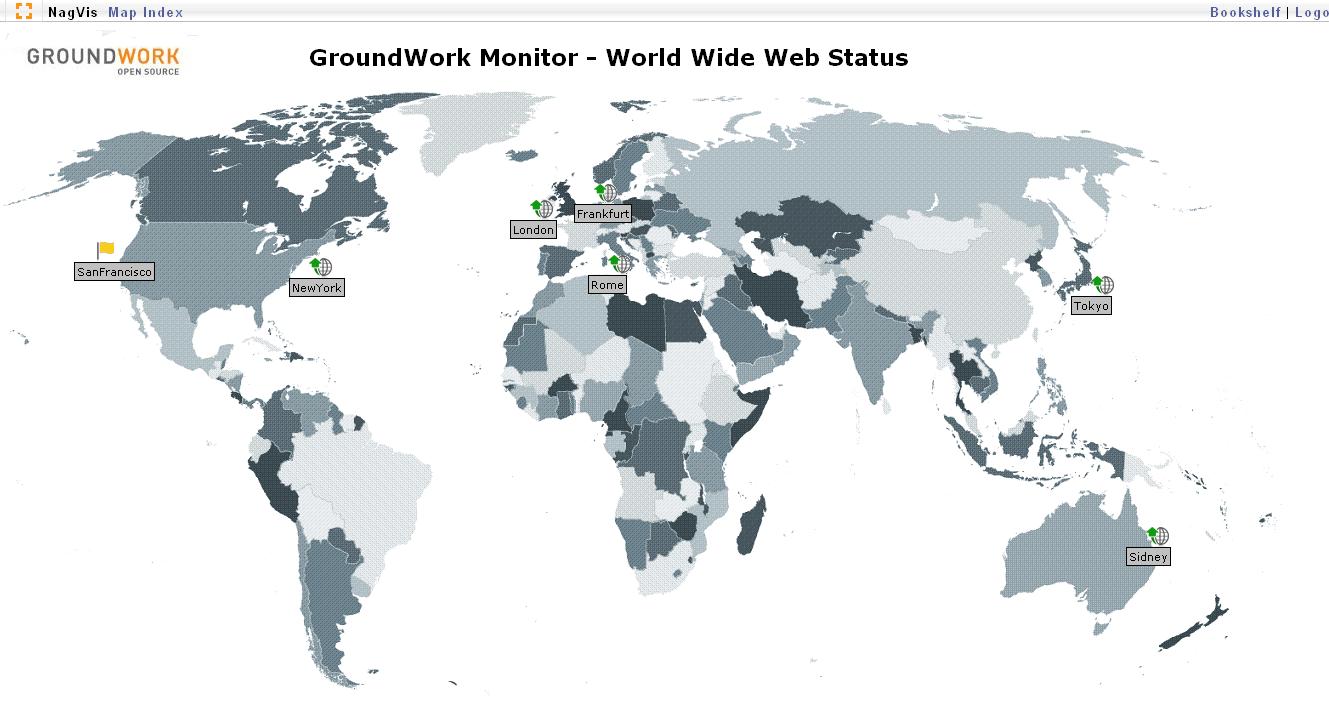Screen dimensions: 1329x709
Task: Click the Rome globe status icon
Action: pyautogui.click(x=621, y=264)
